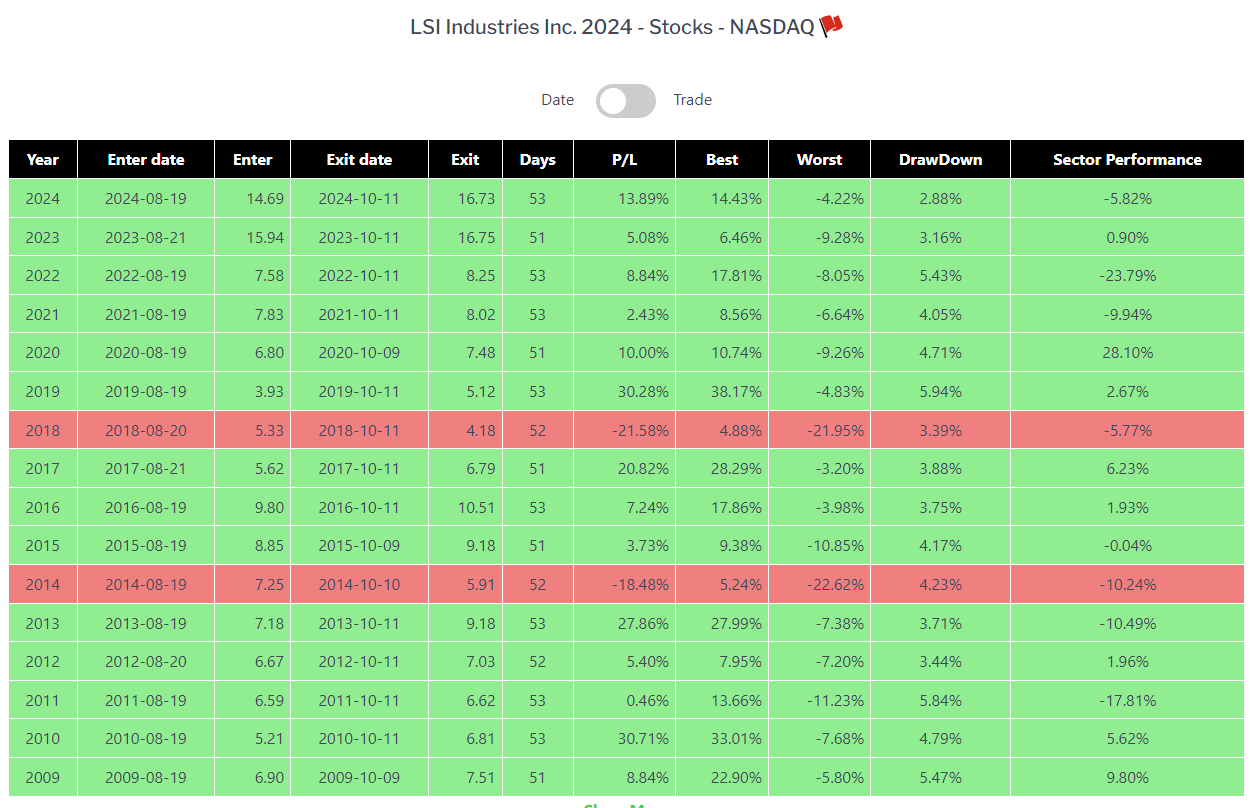Click the 'Best' column header

(x=722, y=160)
